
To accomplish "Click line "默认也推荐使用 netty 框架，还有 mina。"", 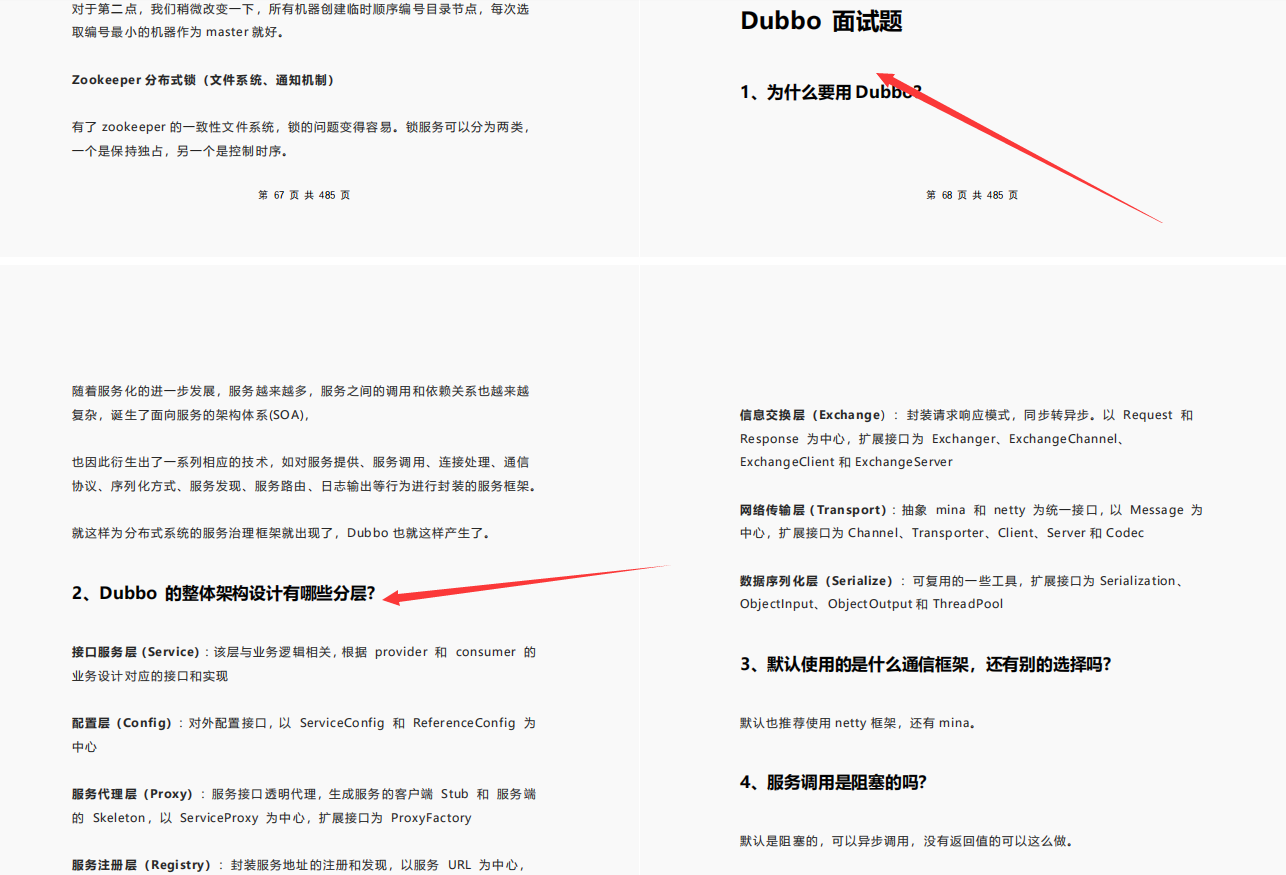I will [857, 723].
